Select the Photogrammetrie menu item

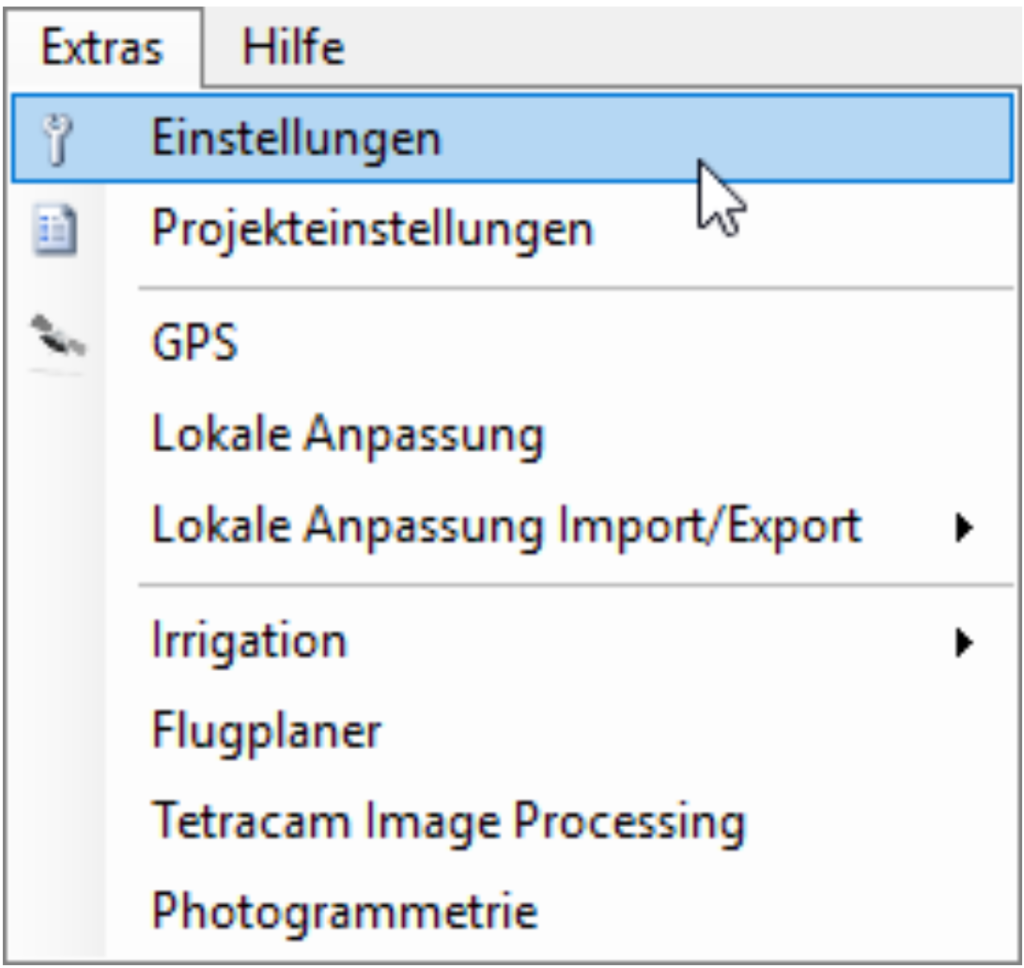coord(345,911)
